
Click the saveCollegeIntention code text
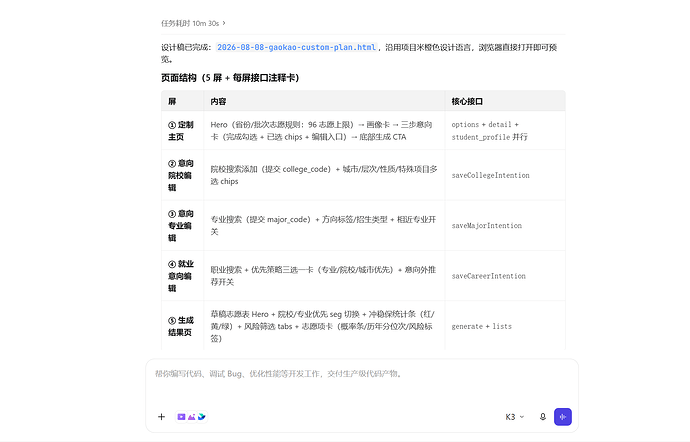coord(491,175)
